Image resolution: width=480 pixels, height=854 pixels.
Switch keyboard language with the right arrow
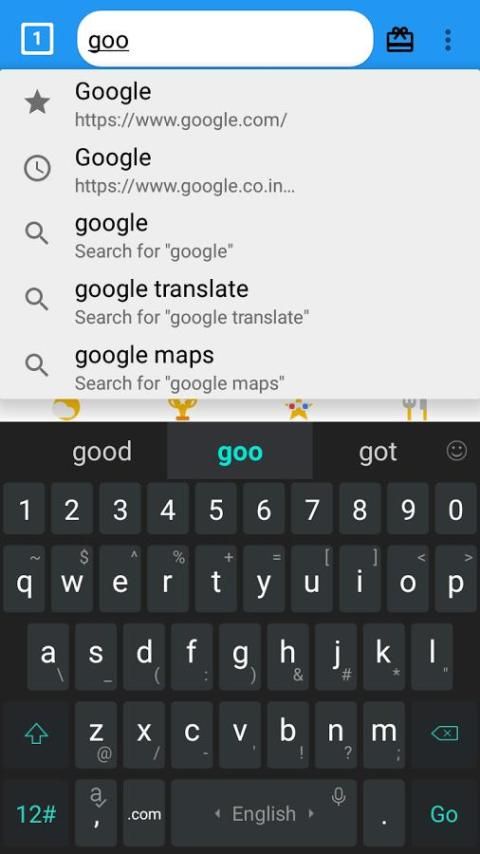point(312,814)
